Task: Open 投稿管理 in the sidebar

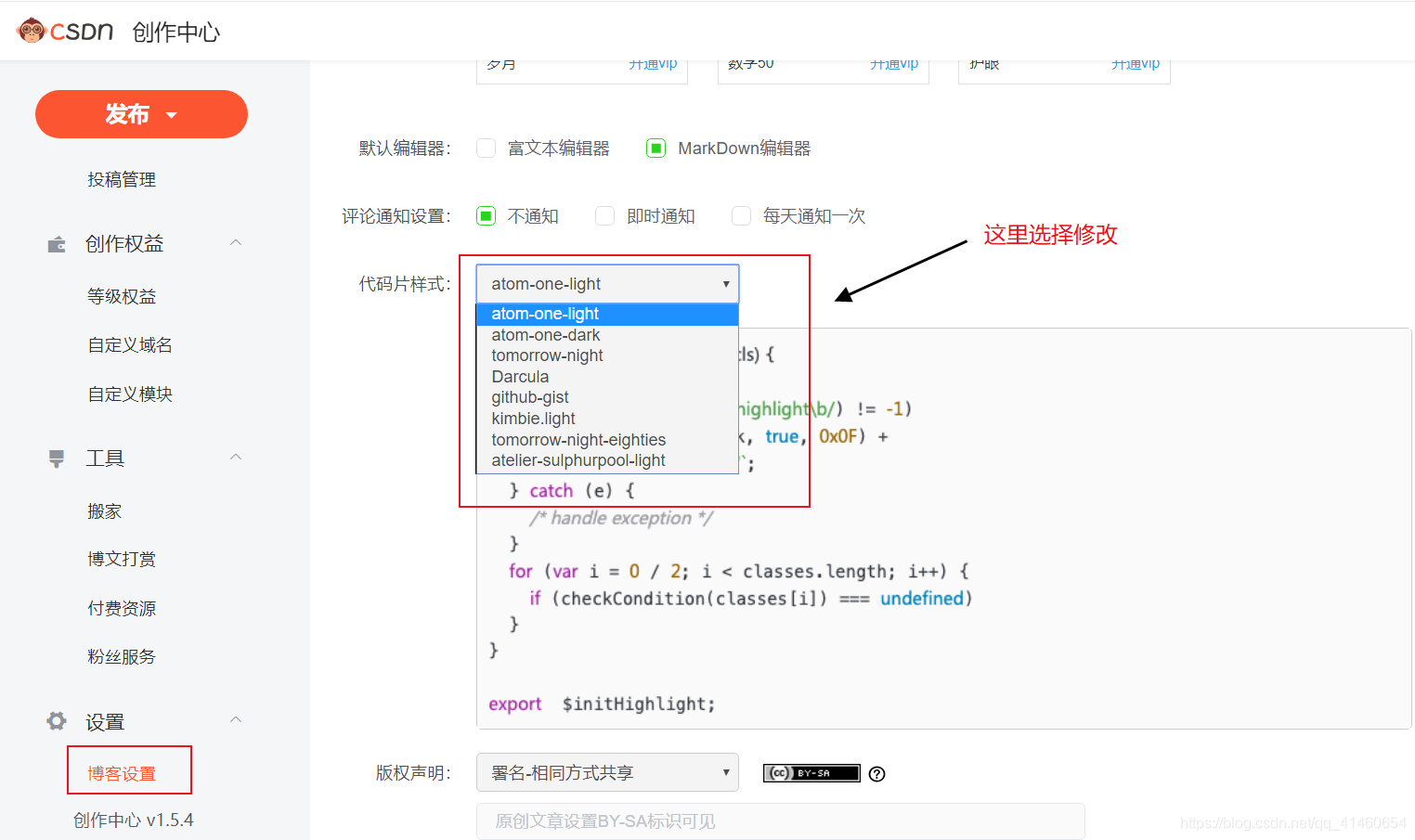Action: pyautogui.click(x=122, y=180)
